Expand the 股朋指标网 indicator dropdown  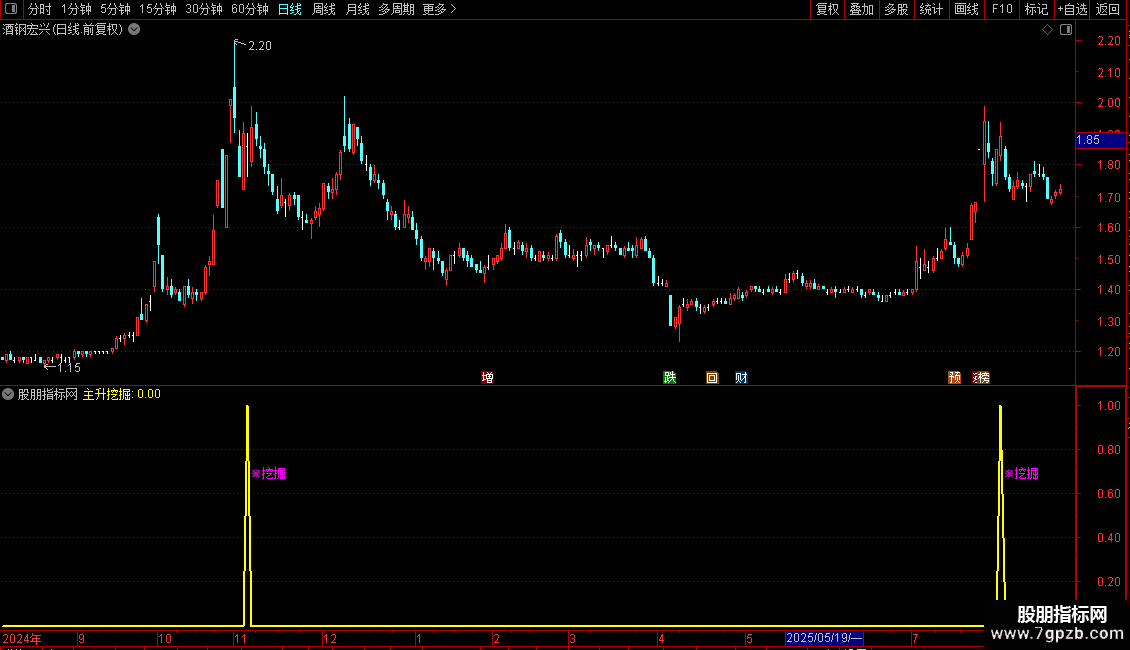coord(8,394)
